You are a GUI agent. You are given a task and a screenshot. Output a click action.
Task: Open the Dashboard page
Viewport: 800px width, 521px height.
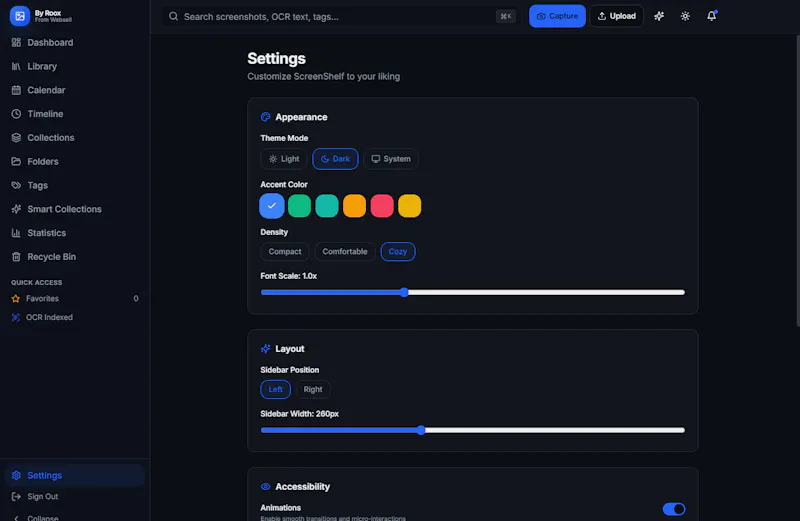(74, 42)
